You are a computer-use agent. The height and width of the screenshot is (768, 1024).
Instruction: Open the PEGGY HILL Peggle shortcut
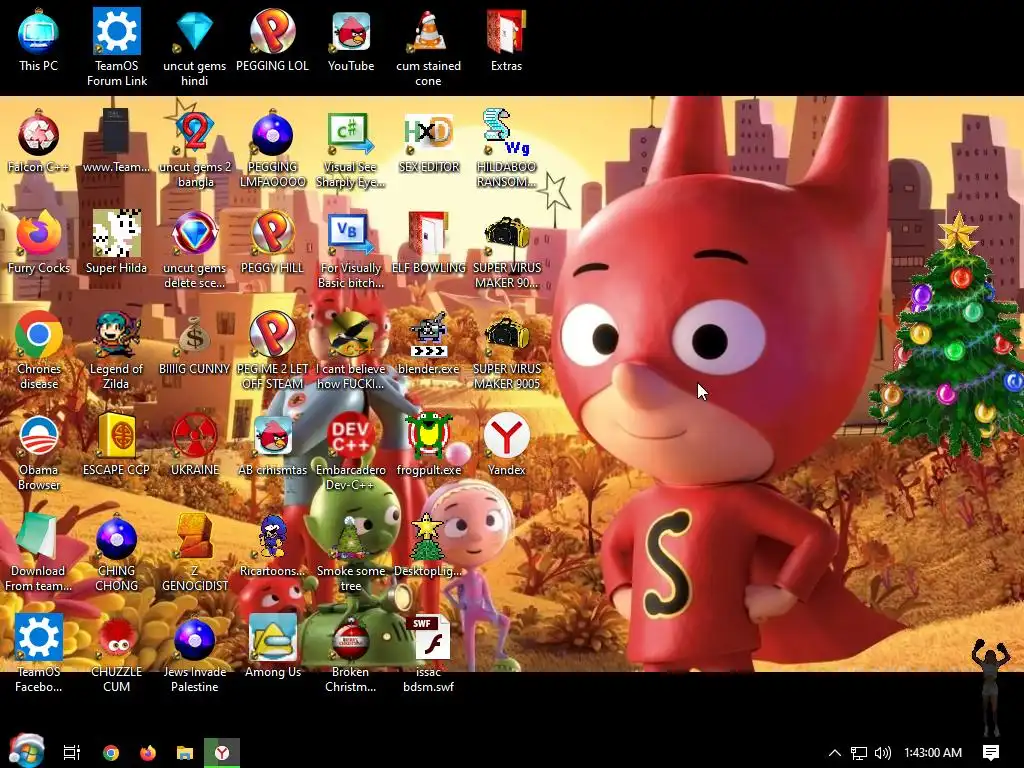[272, 243]
